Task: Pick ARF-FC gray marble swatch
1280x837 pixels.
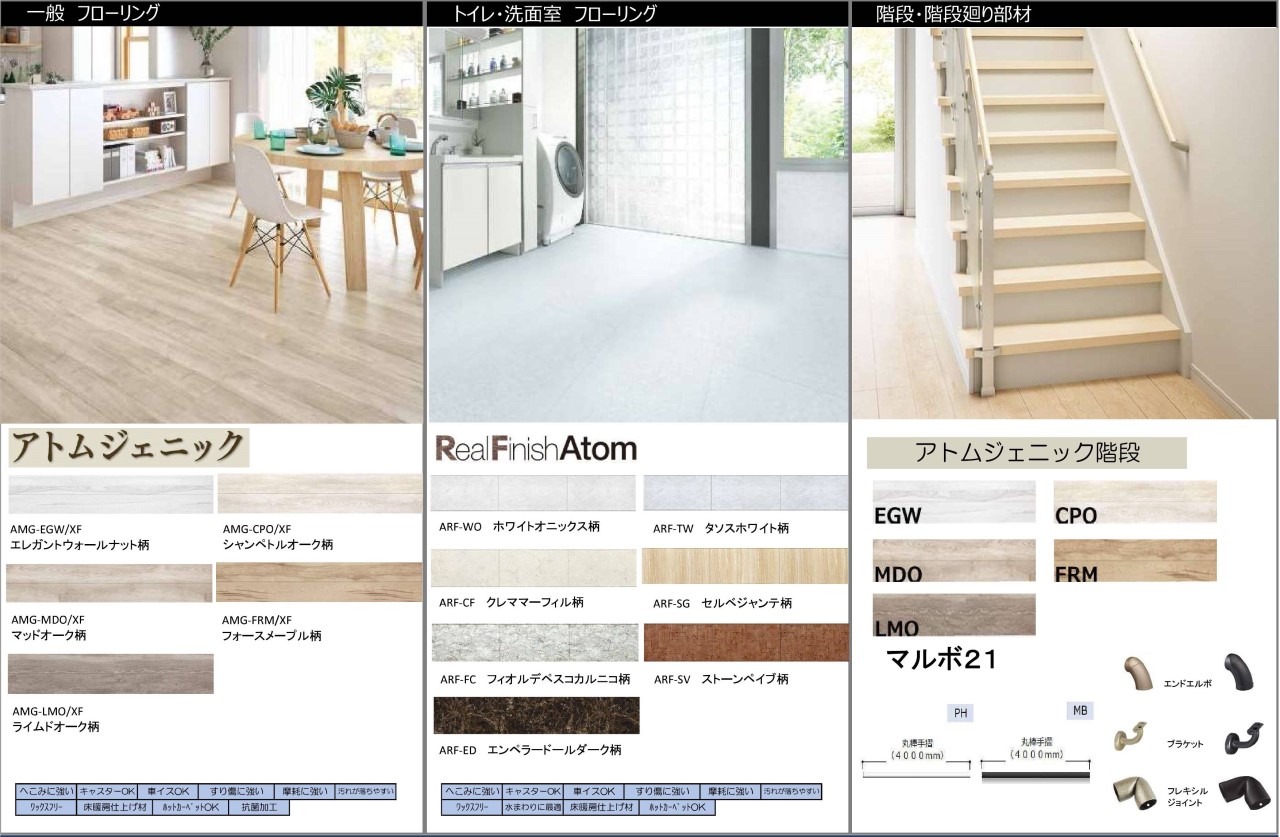Action: coord(535,643)
